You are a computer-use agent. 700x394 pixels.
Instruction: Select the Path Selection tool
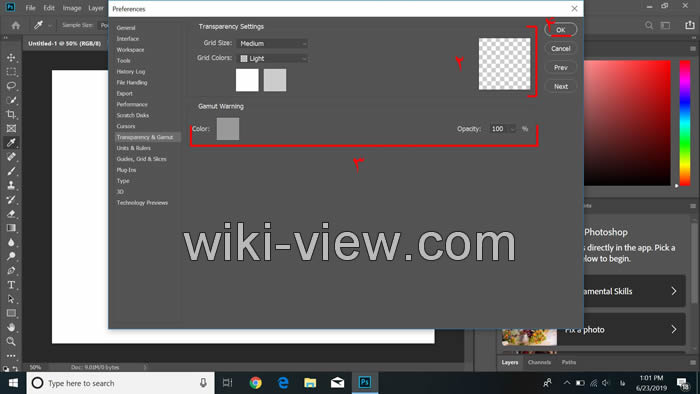[11, 299]
